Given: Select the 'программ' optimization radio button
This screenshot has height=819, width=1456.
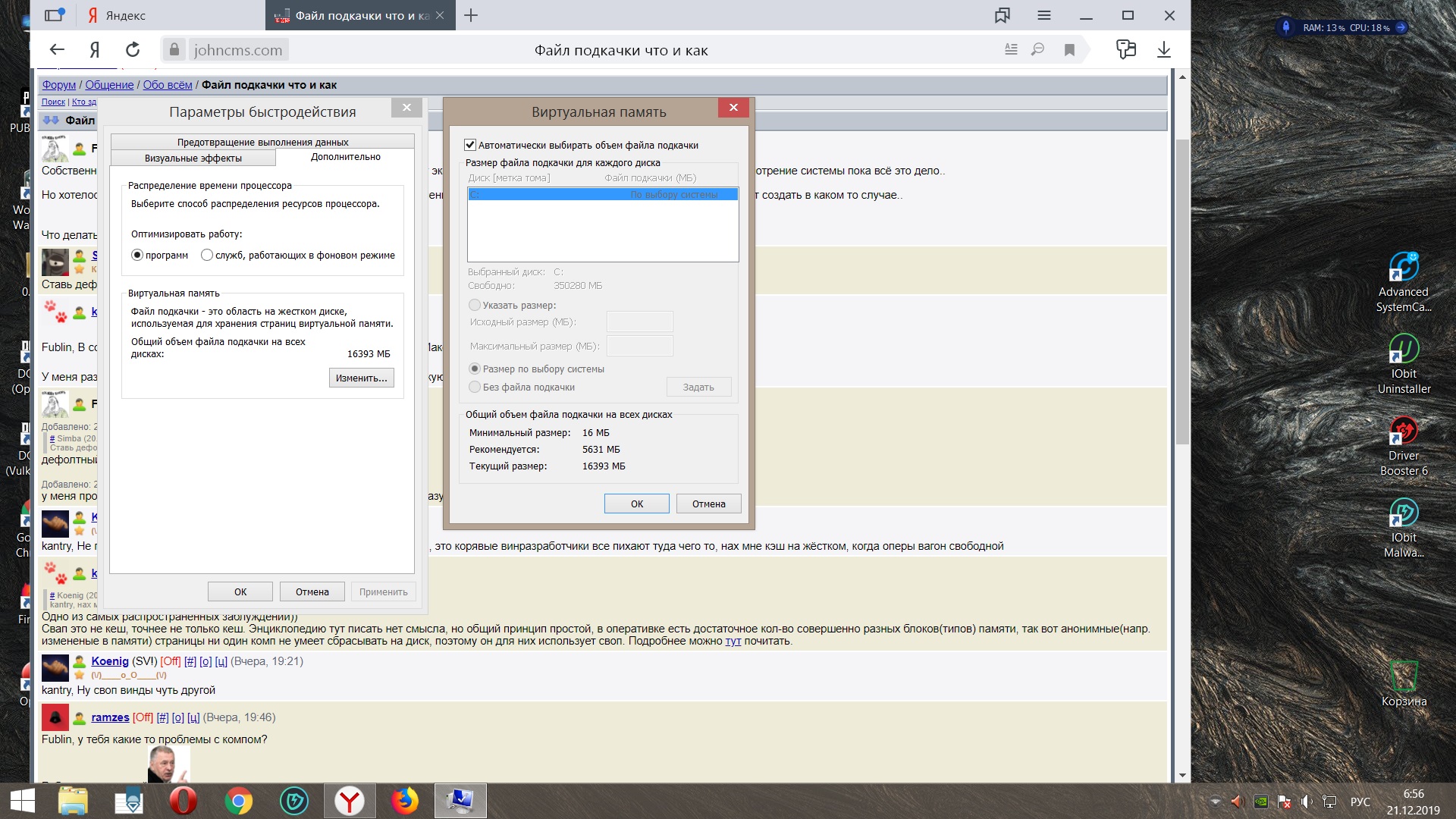Looking at the screenshot, I should 137,256.
